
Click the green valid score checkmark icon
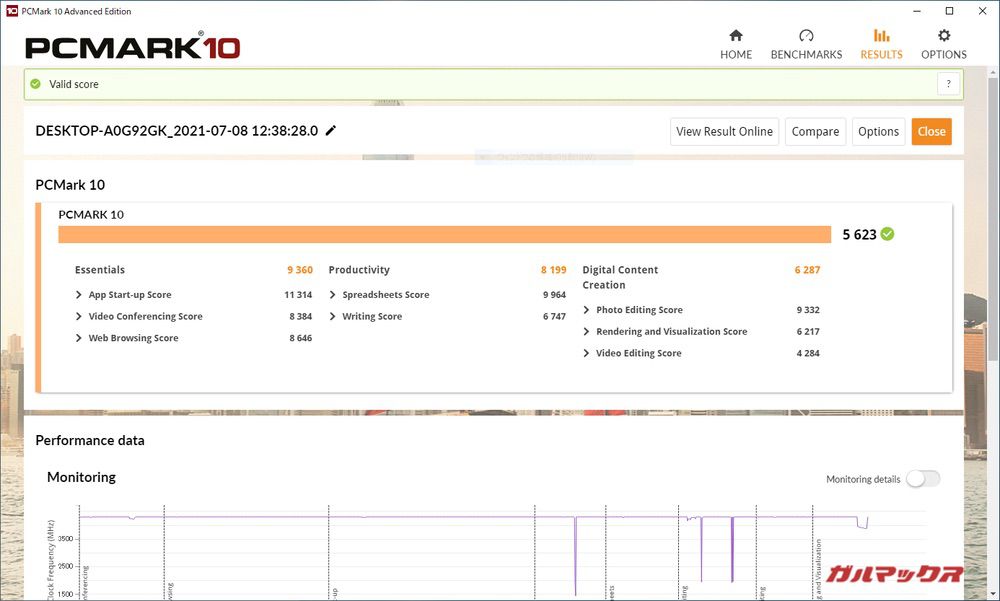tap(36, 85)
